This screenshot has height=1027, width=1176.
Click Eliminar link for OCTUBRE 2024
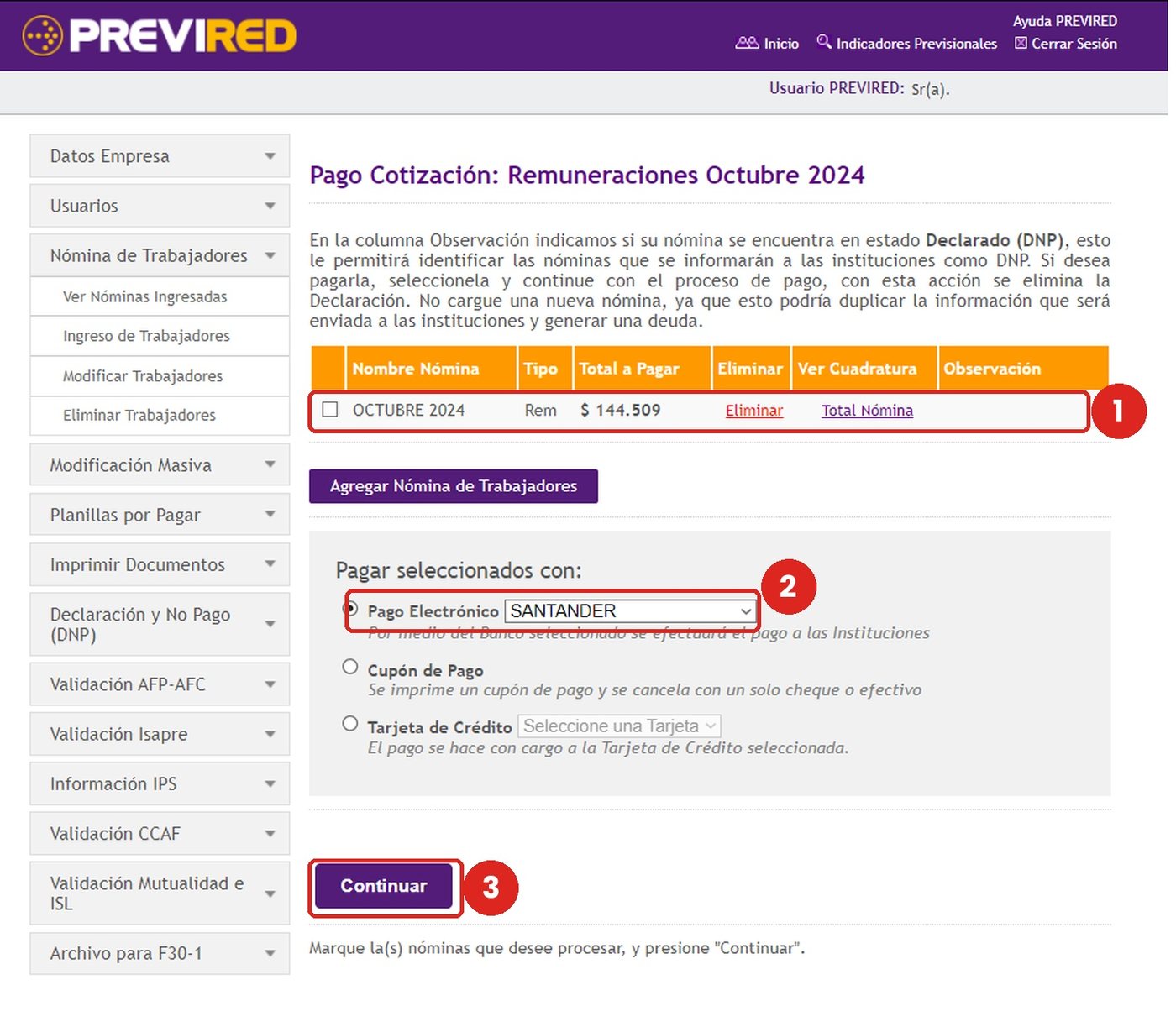(754, 411)
